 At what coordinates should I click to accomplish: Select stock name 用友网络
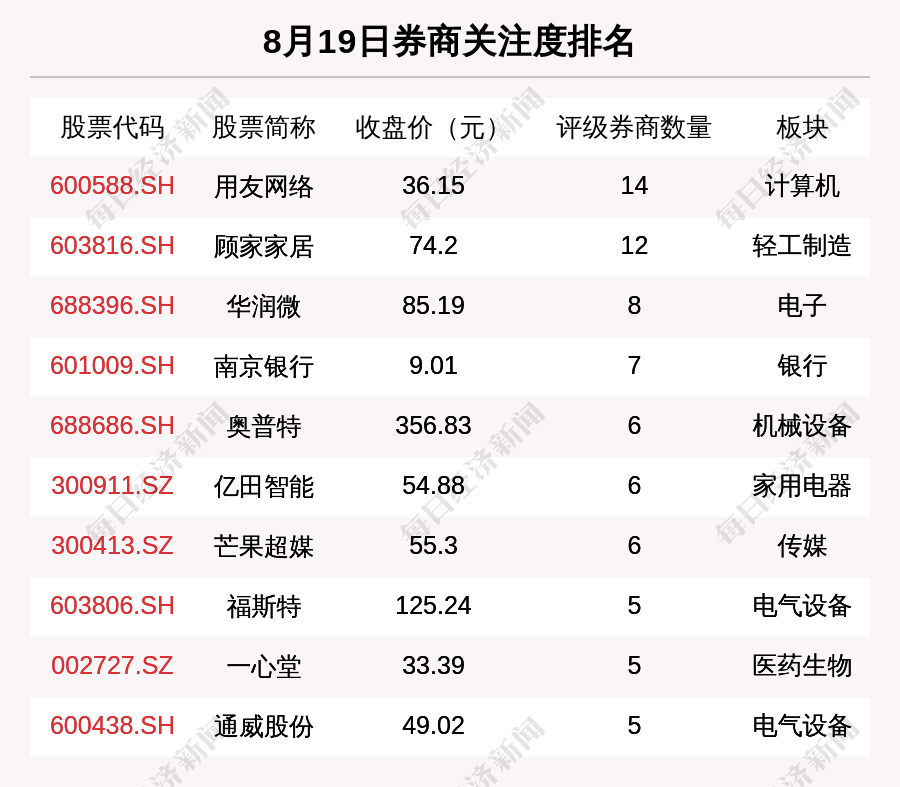pyautogui.click(x=263, y=187)
